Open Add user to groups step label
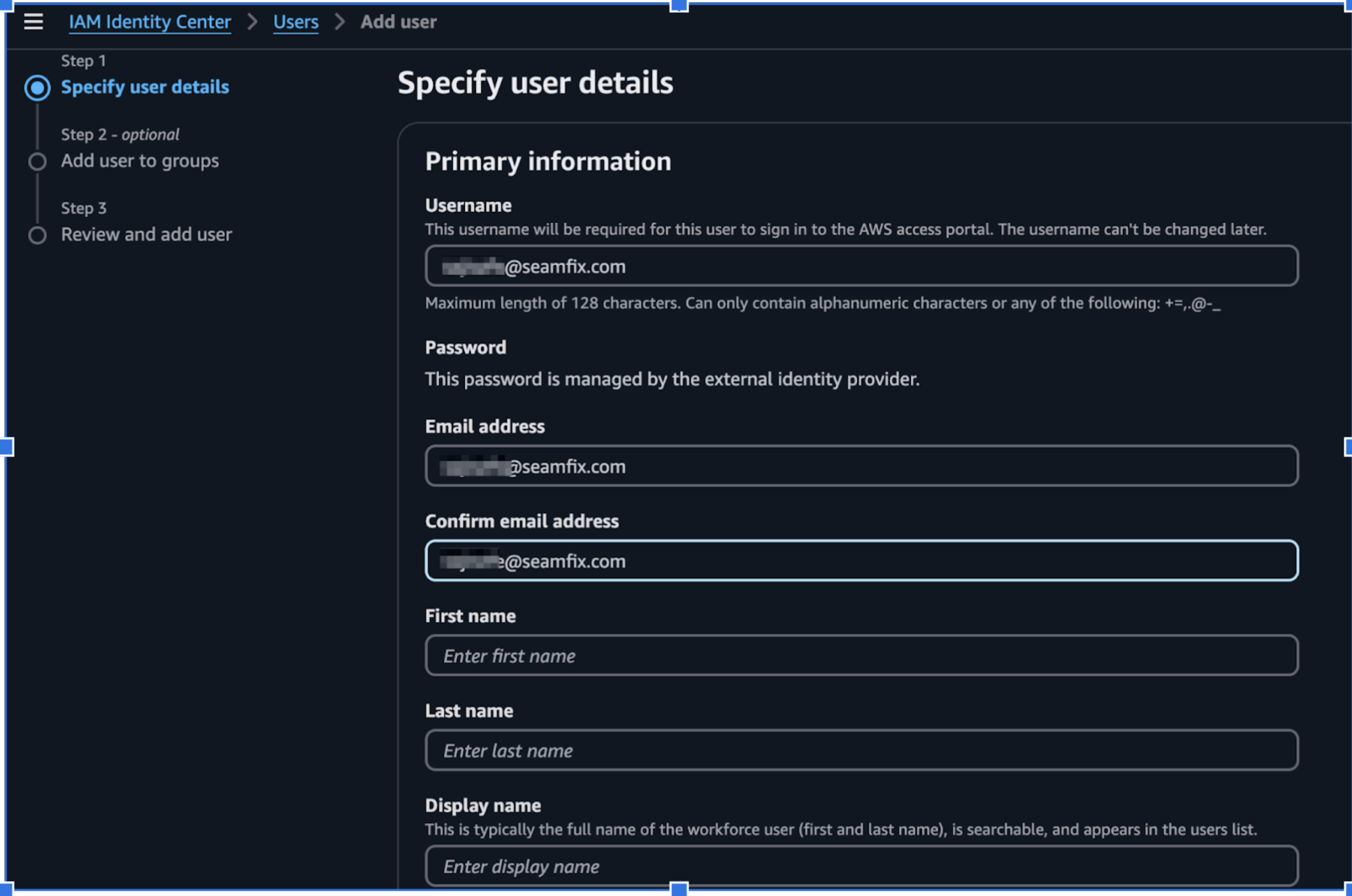Viewport: 1352px width, 896px height. click(x=140, y=161)
